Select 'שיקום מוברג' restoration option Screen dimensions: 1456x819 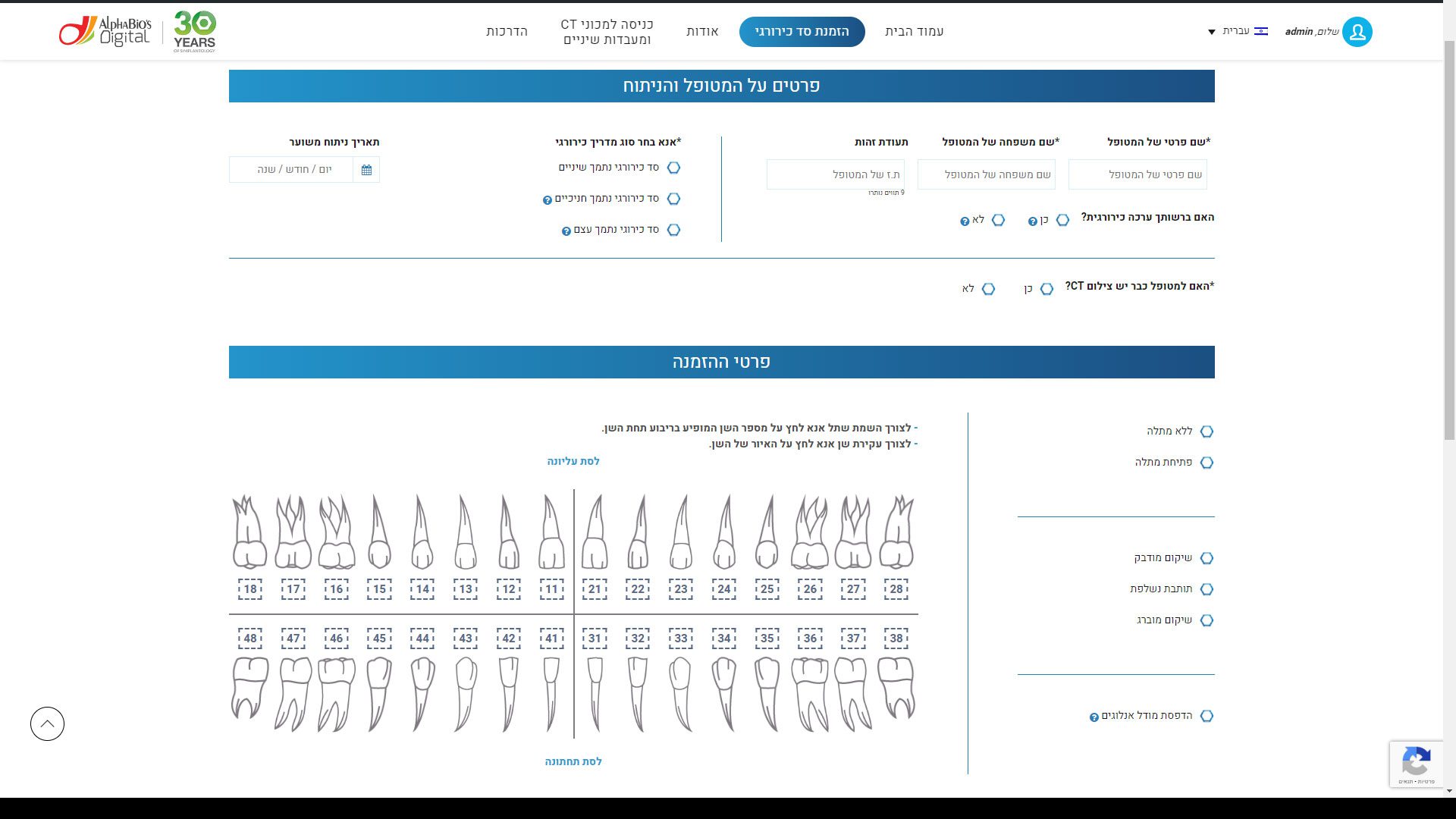pos(1207,620)
